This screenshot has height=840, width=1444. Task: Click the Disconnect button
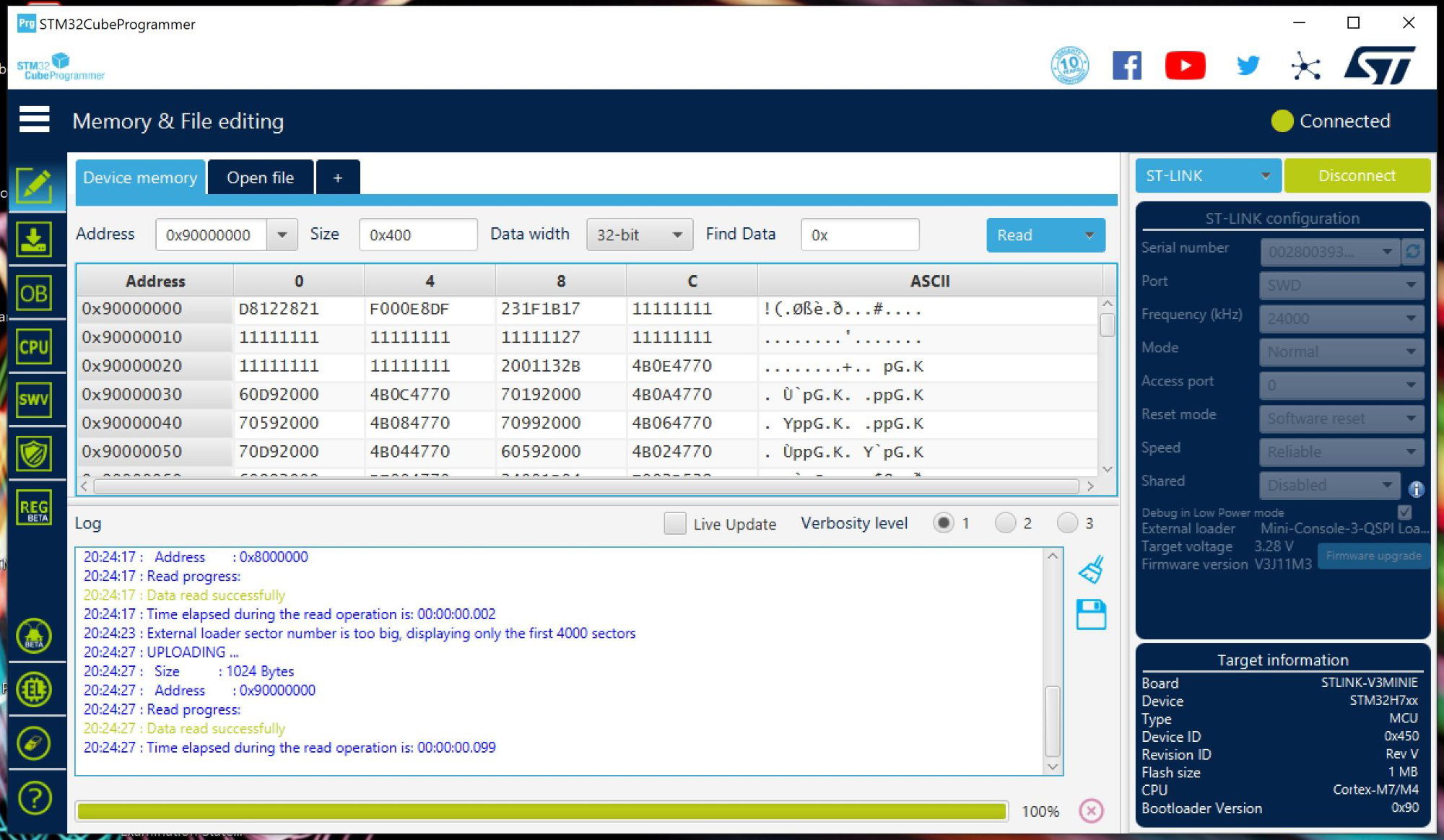[x=1357, y=175]
